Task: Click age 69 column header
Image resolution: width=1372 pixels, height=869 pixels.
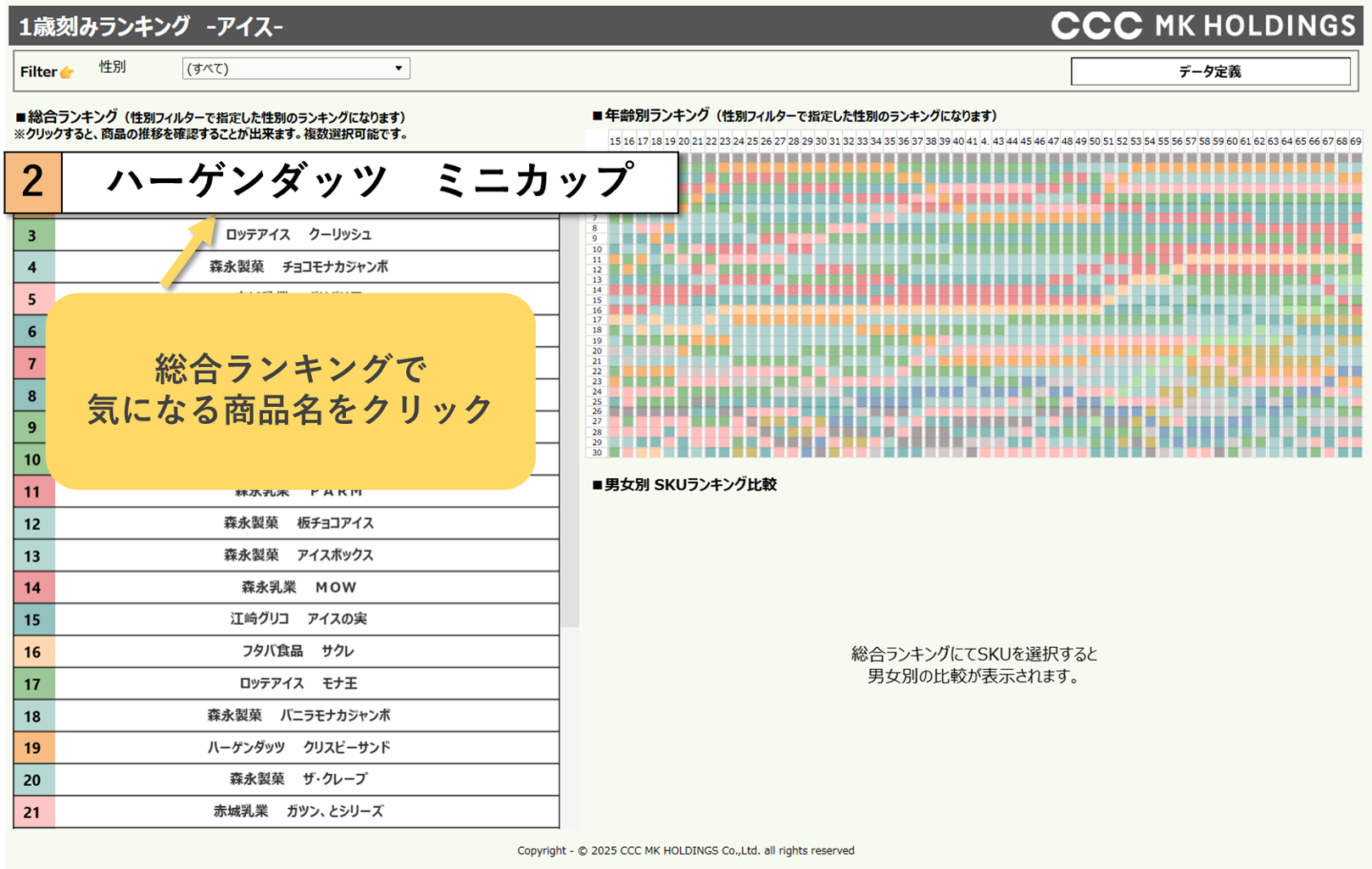Action: click(x=1355, y=142)
